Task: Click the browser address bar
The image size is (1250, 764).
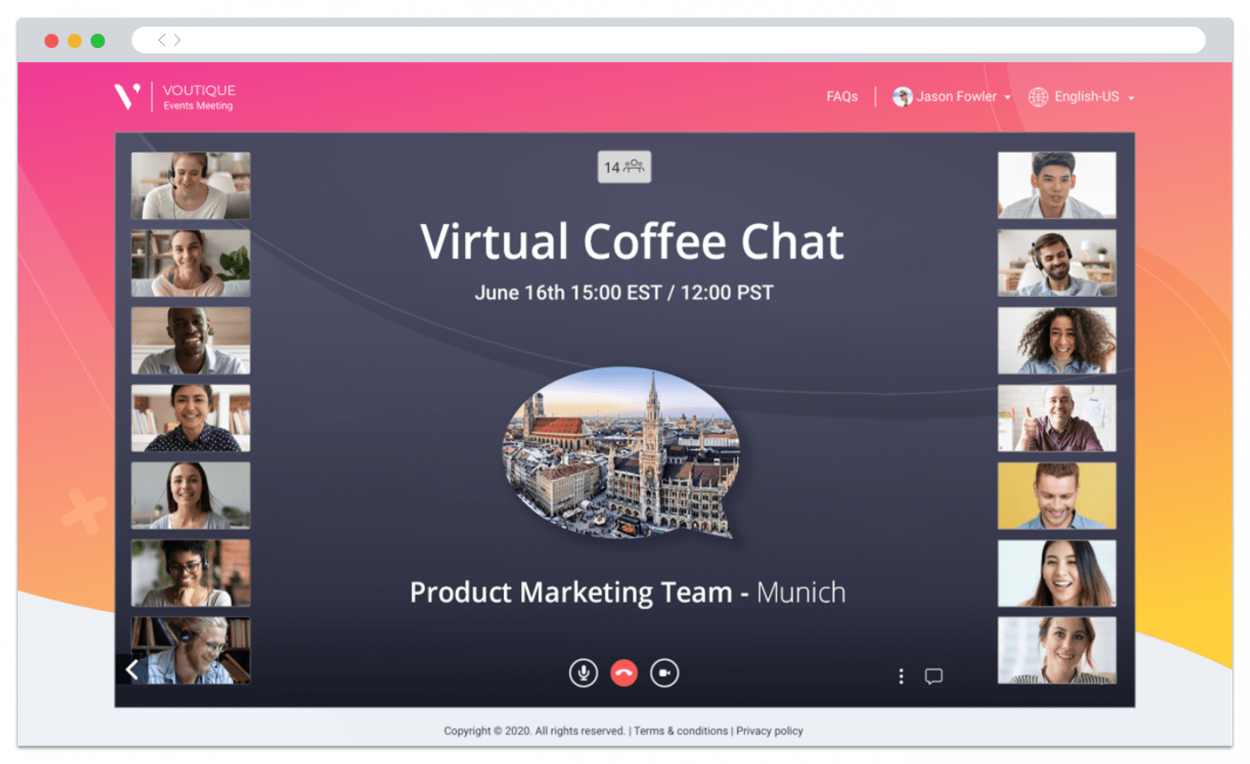Action: pyautogui.click(x=668, y=40)
